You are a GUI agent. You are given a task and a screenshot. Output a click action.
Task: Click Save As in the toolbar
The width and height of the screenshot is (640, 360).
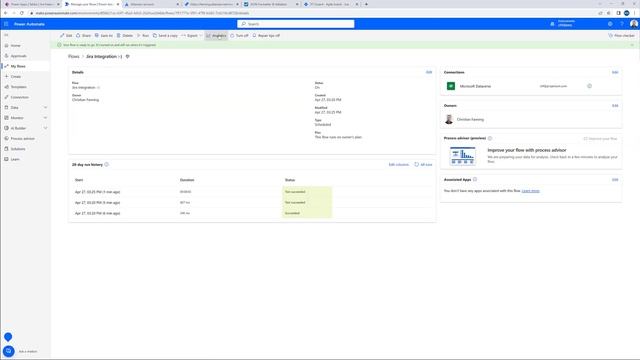pyautogui.click(x=104, y=36)
